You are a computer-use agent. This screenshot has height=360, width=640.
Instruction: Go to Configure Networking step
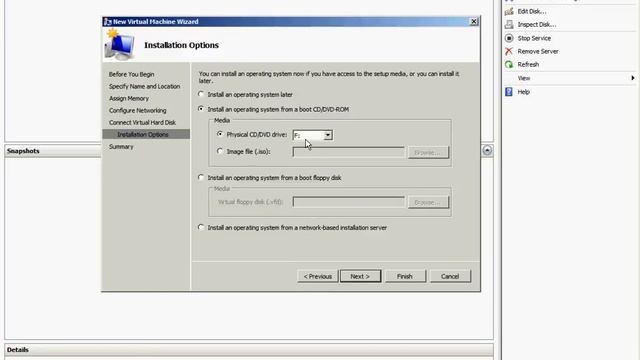tap(138, 111)
